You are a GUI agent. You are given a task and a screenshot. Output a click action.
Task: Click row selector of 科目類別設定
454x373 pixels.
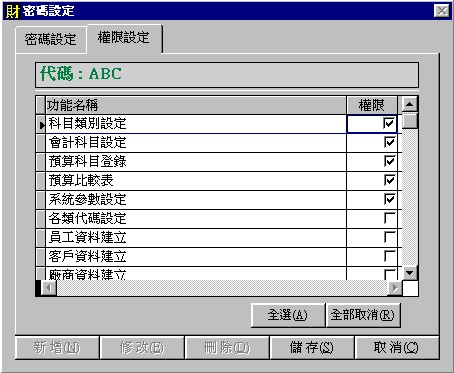pos(41,124)
